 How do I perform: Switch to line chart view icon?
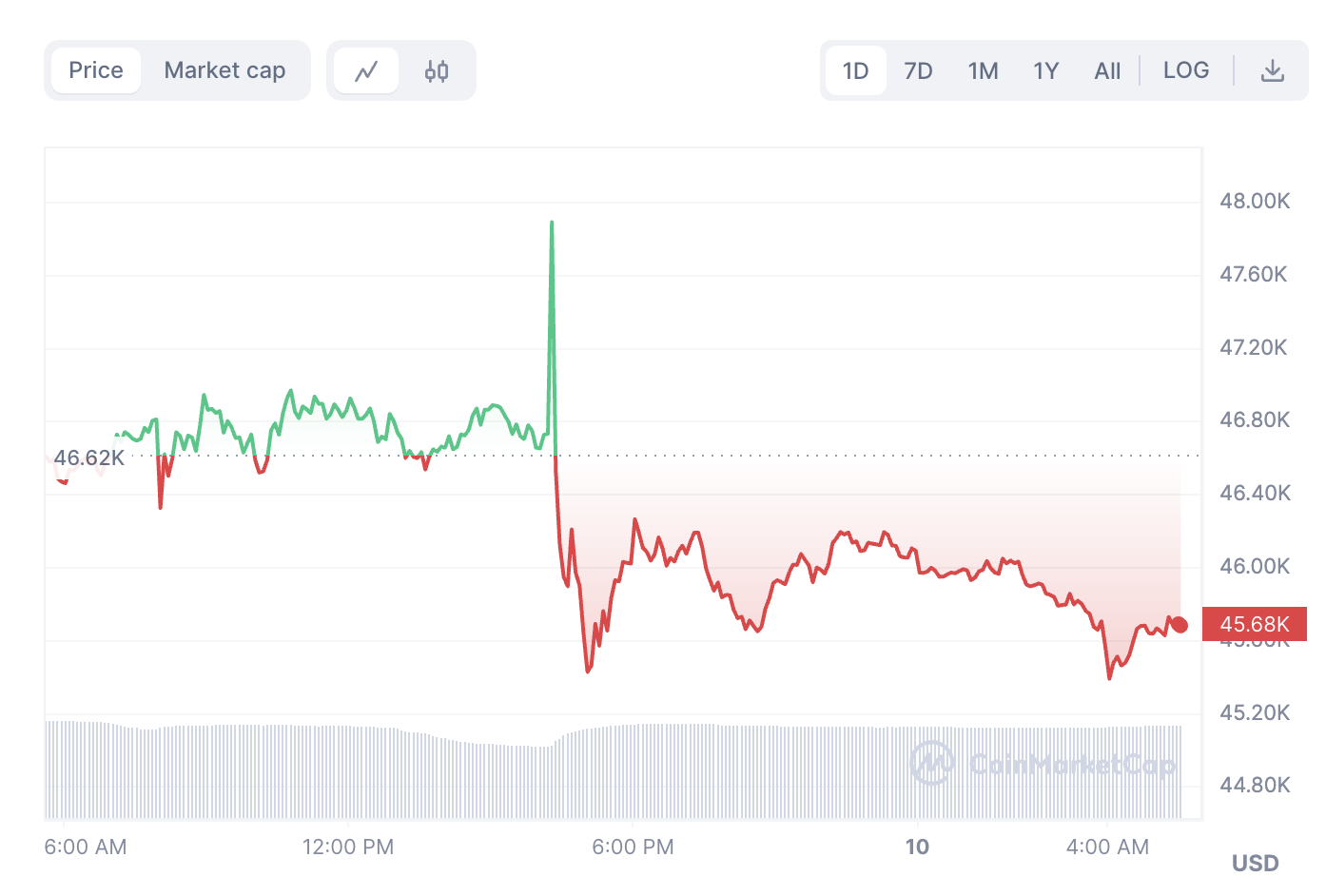pos(366,71)
